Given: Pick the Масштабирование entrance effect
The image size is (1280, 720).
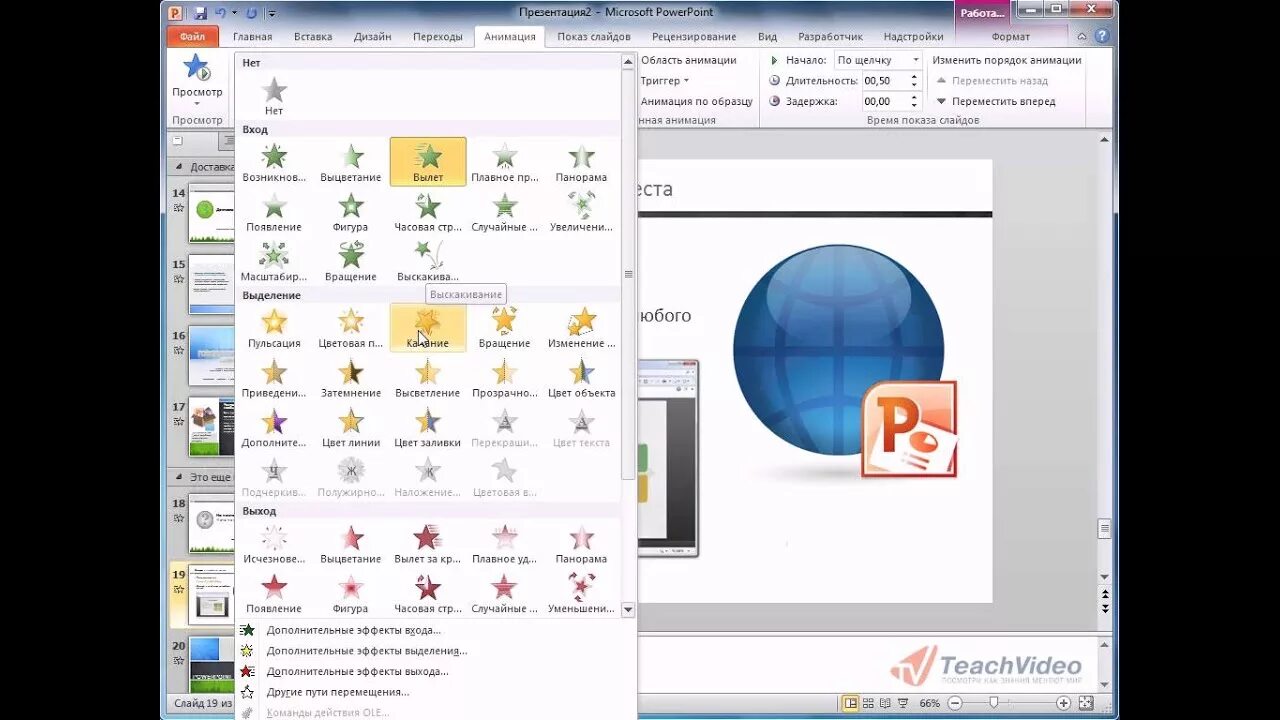Looking at the screenshot, I should [x=274, y=261].
